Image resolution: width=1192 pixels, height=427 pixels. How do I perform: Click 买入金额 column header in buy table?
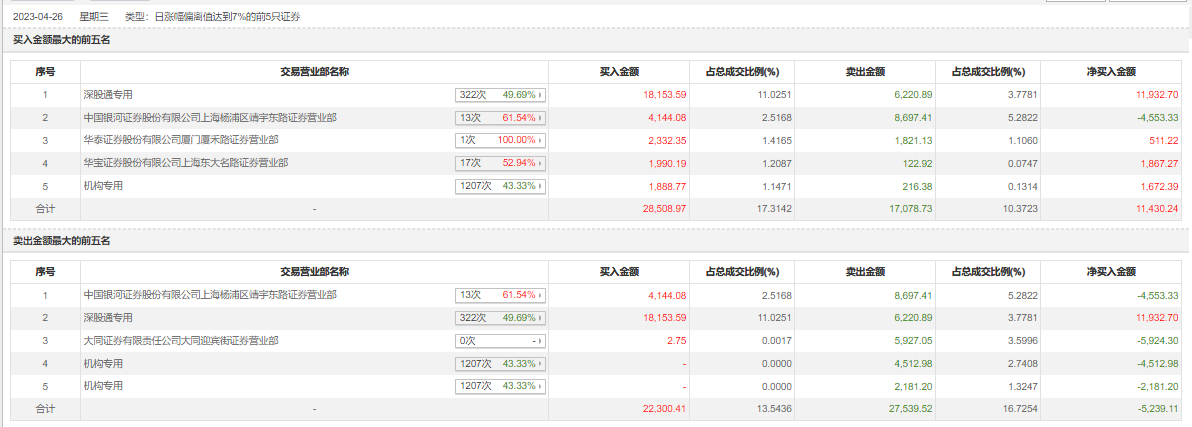pos(619,72)
